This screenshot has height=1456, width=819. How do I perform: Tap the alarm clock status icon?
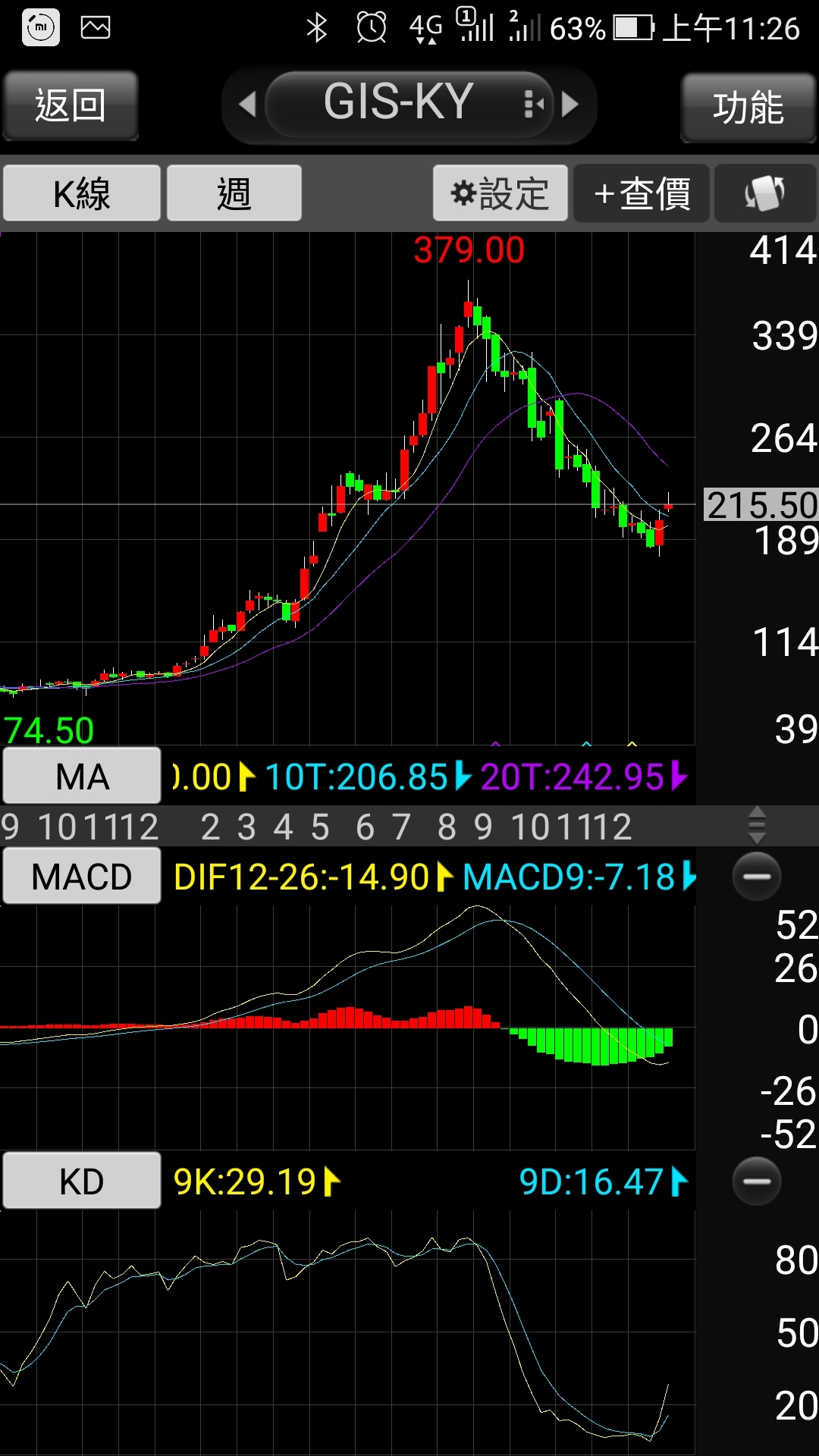(372, 28)
